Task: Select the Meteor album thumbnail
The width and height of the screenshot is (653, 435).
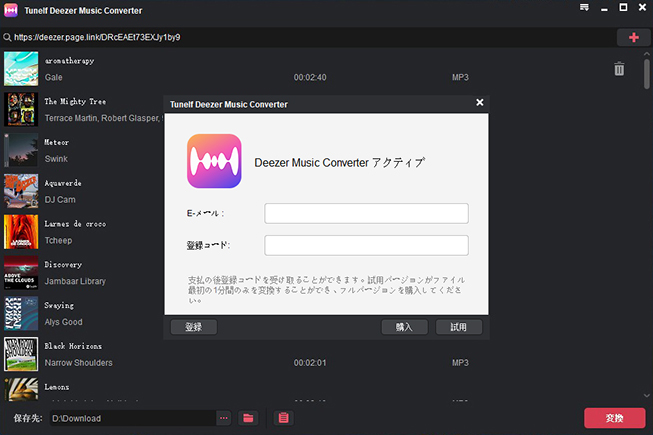Action: pos(21,150)
